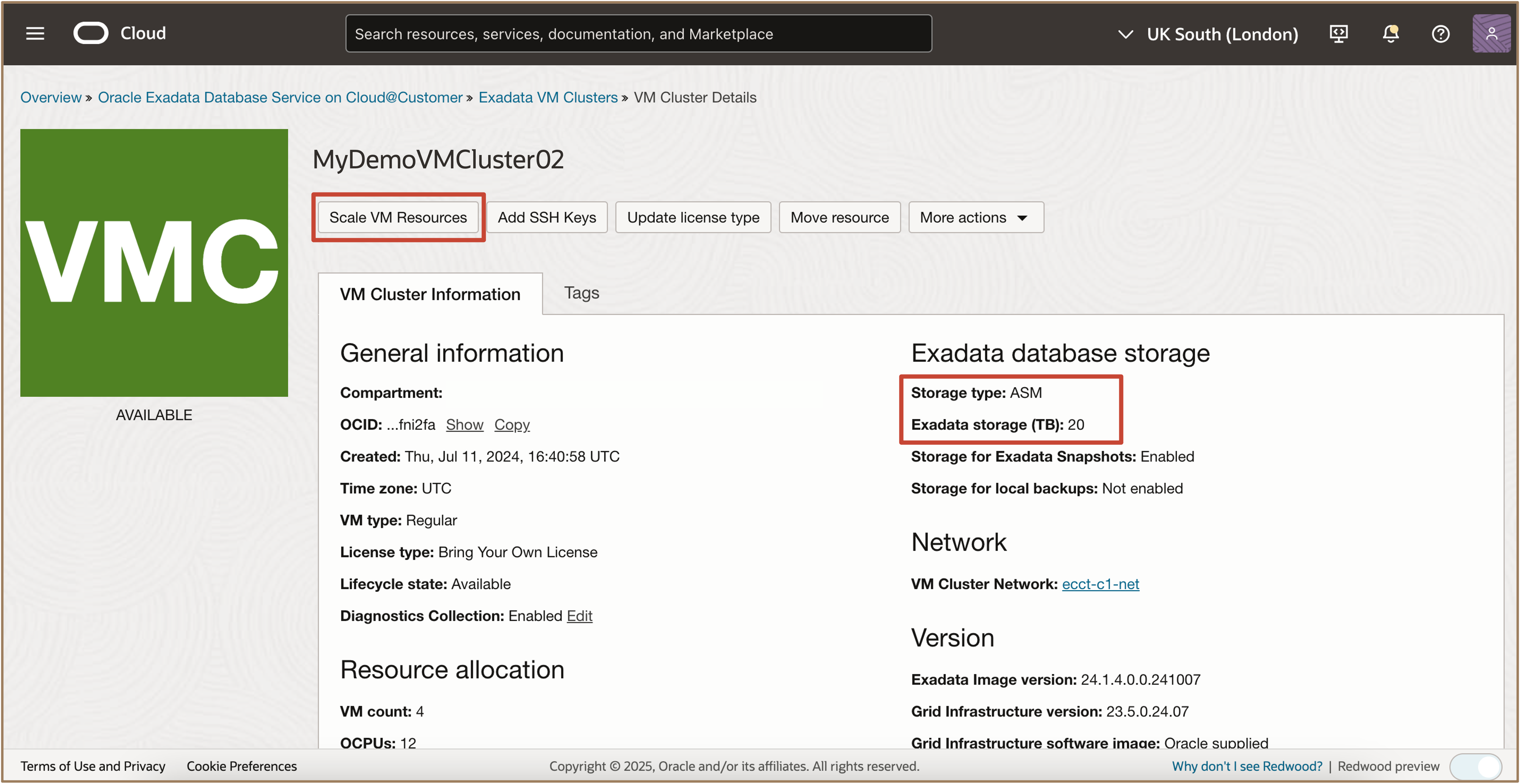Open the hamburger navigation menu
Image resolution: width=1520 pixels, height=784 pixels.
click(x=35, y=33)
